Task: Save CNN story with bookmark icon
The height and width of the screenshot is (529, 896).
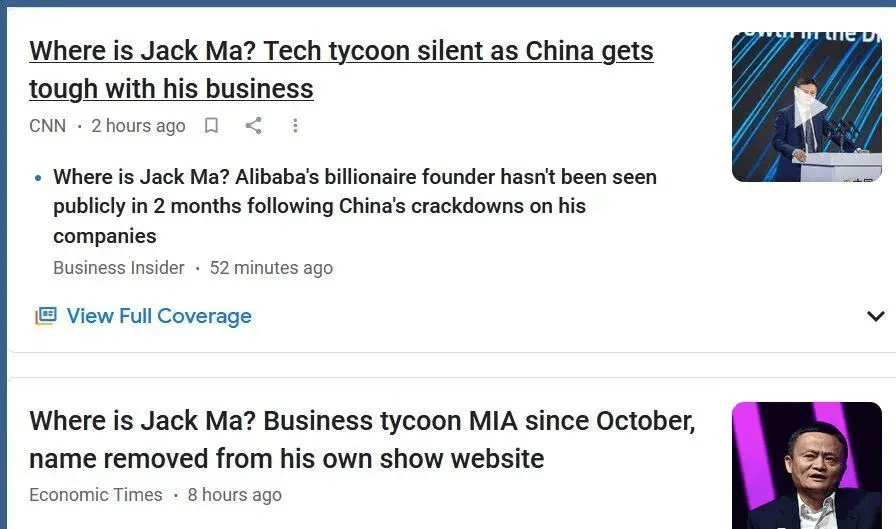Action: 211,125
